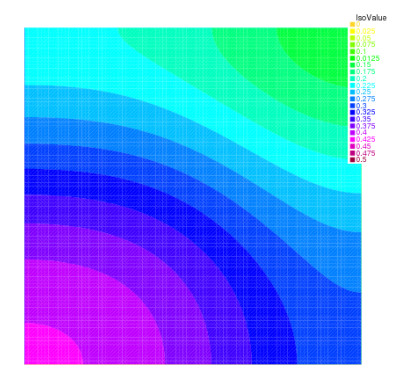Click the 0.15 legend label text
Viewport: 394px width, 374px height.
click(x=363, y=65)
